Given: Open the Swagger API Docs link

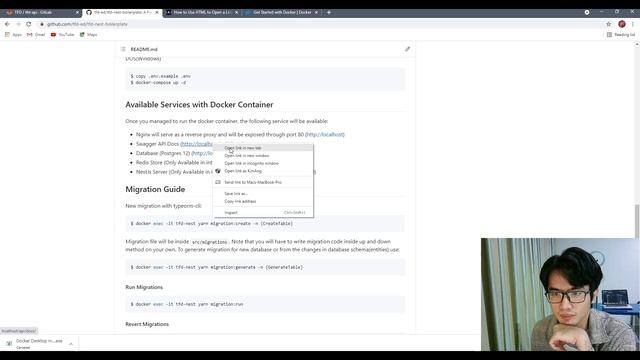Looking at the screenshot, I should click(197, 144).
